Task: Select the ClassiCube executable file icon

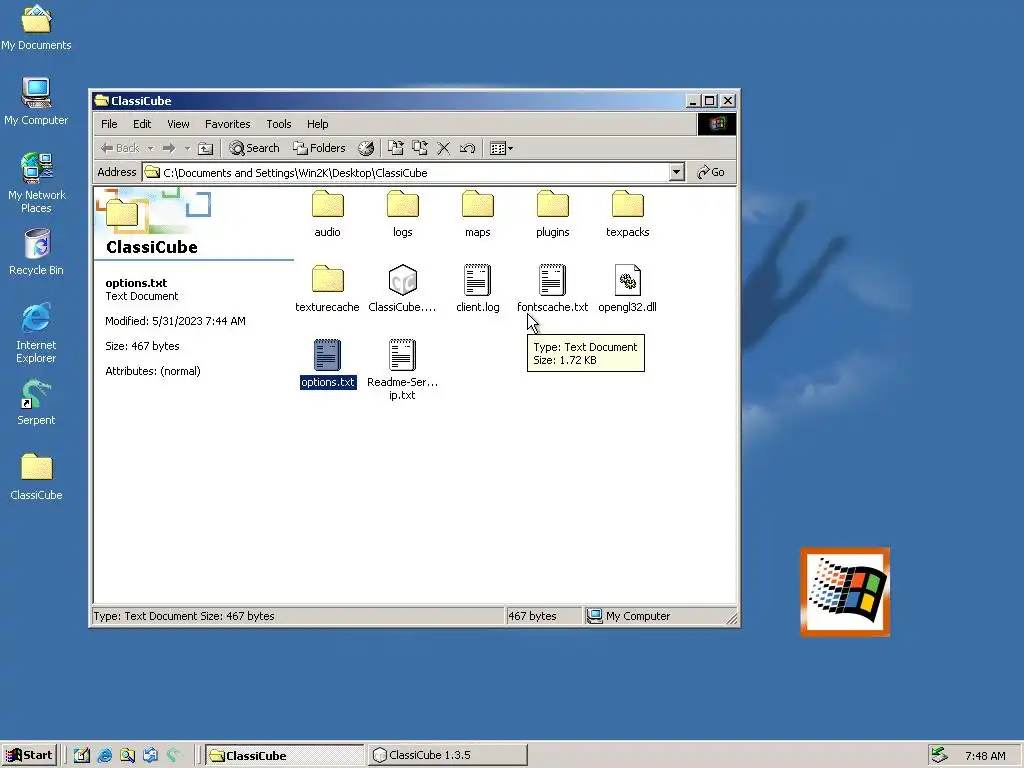Action: (402, 280)
